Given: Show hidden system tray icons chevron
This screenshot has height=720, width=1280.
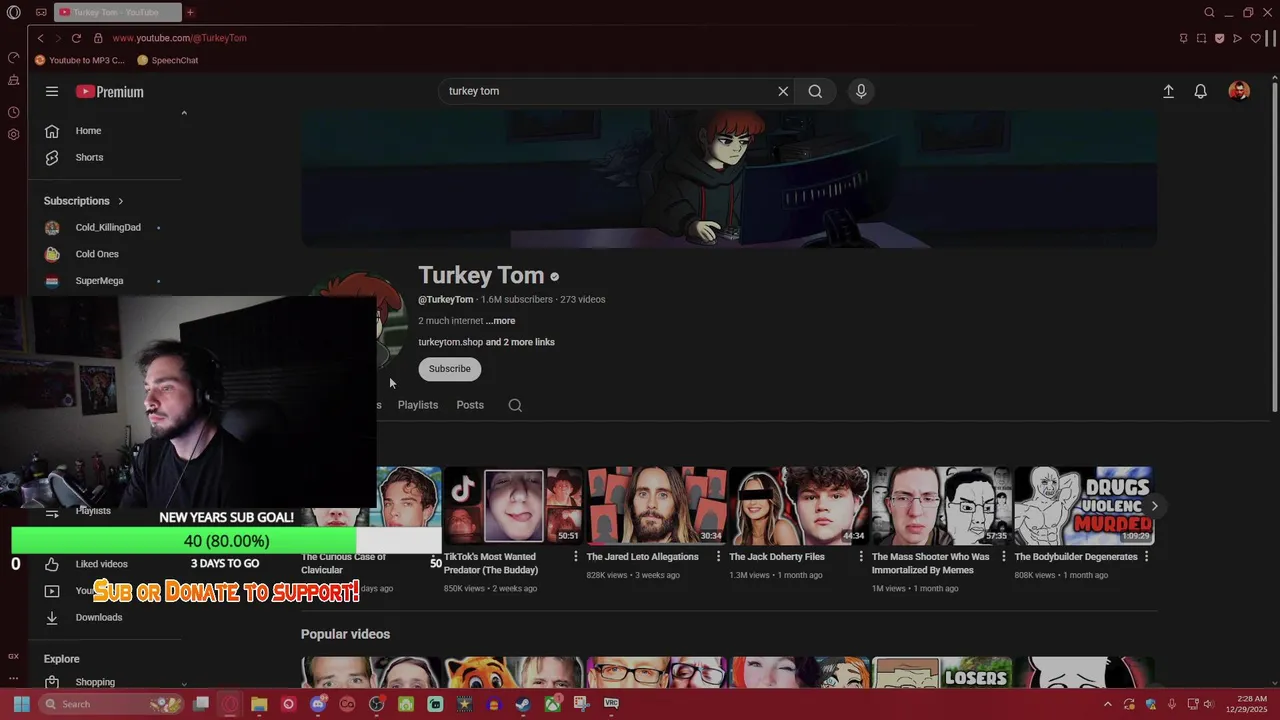Looking at the screenshot, I should (x=1107, y=704).
